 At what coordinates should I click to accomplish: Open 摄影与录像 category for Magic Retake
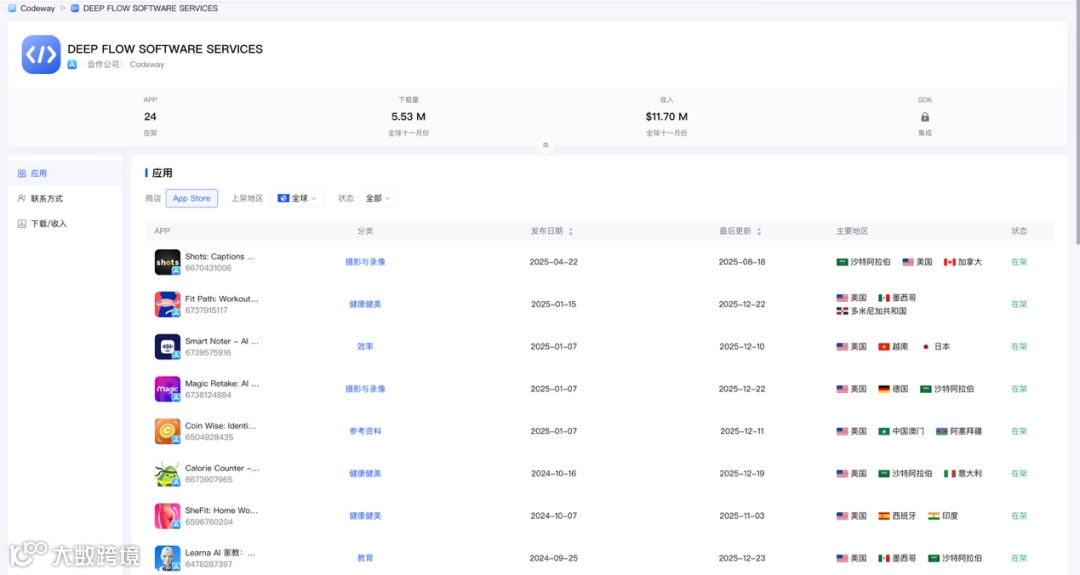point(365,389)
